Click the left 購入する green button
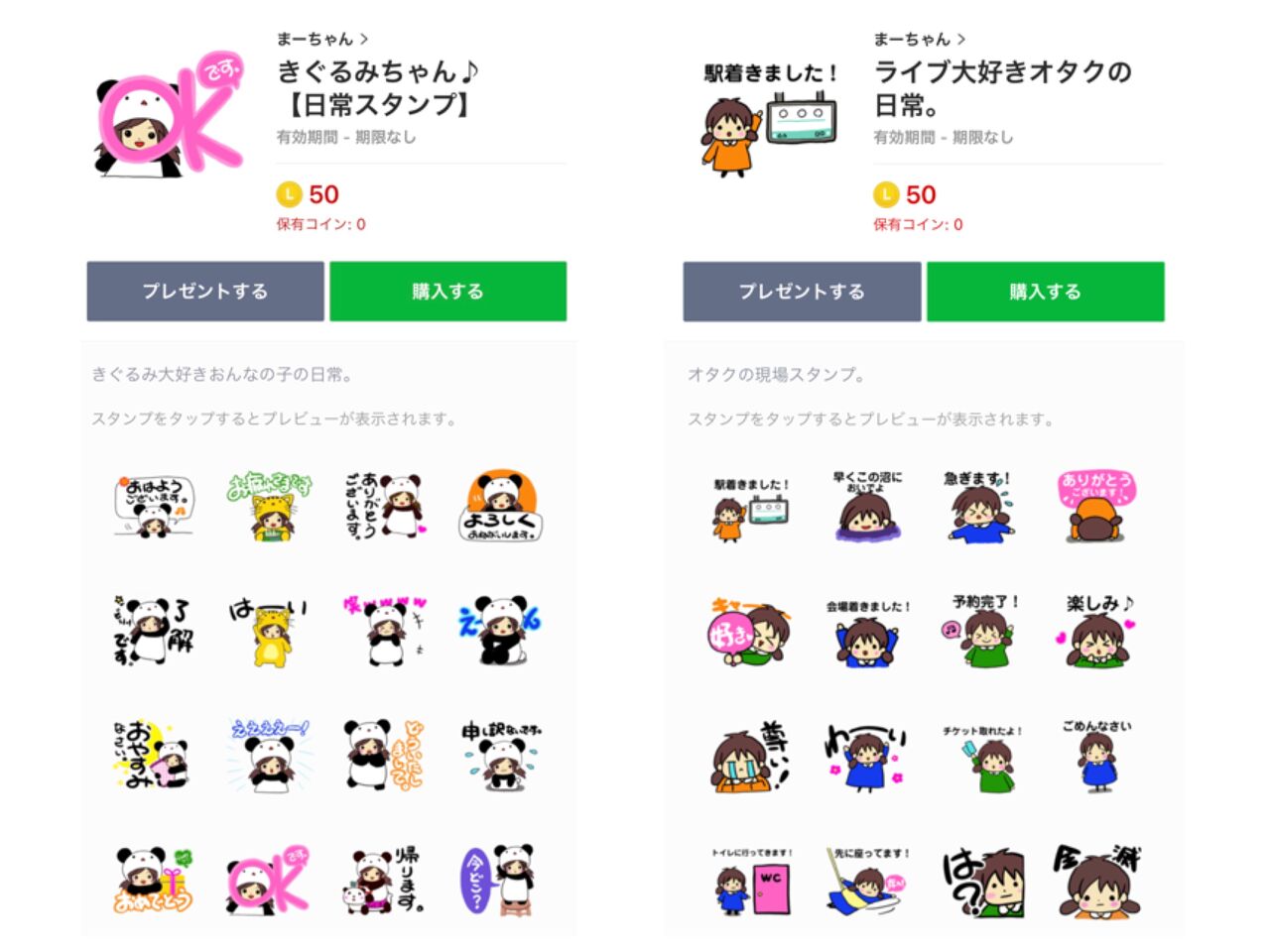Image resolution: width=1270 pixels, height=952 pixels. point(448,292)
